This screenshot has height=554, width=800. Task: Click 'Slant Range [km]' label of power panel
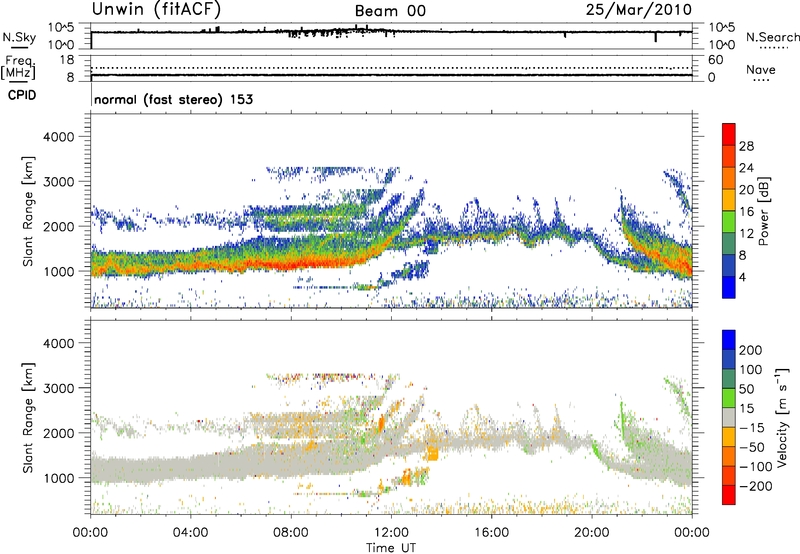pyautogui.click(x=28, y=211)
